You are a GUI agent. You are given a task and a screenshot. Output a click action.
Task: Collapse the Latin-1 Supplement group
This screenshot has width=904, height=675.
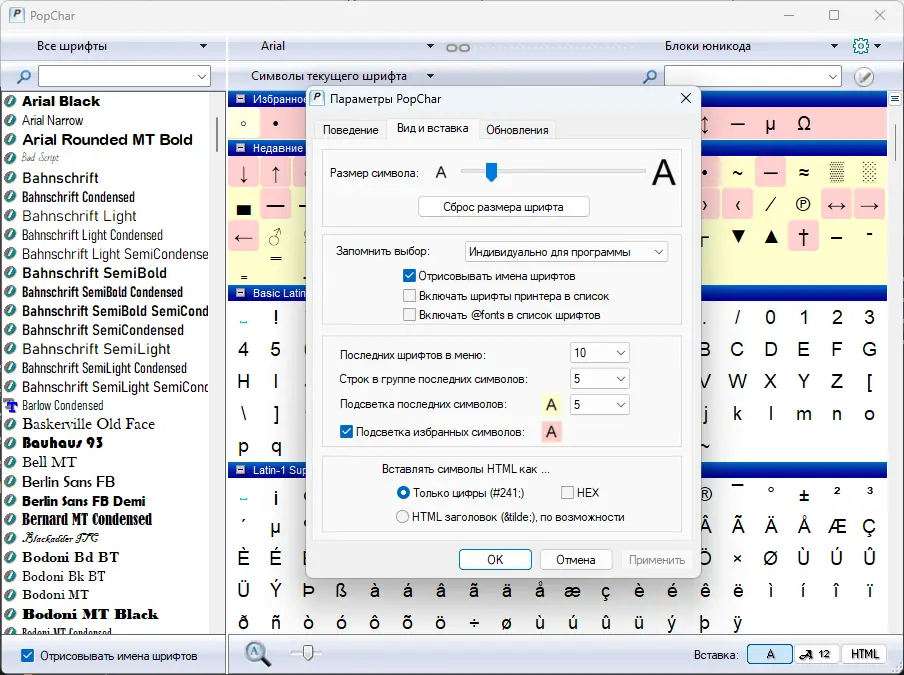(240, 470)
